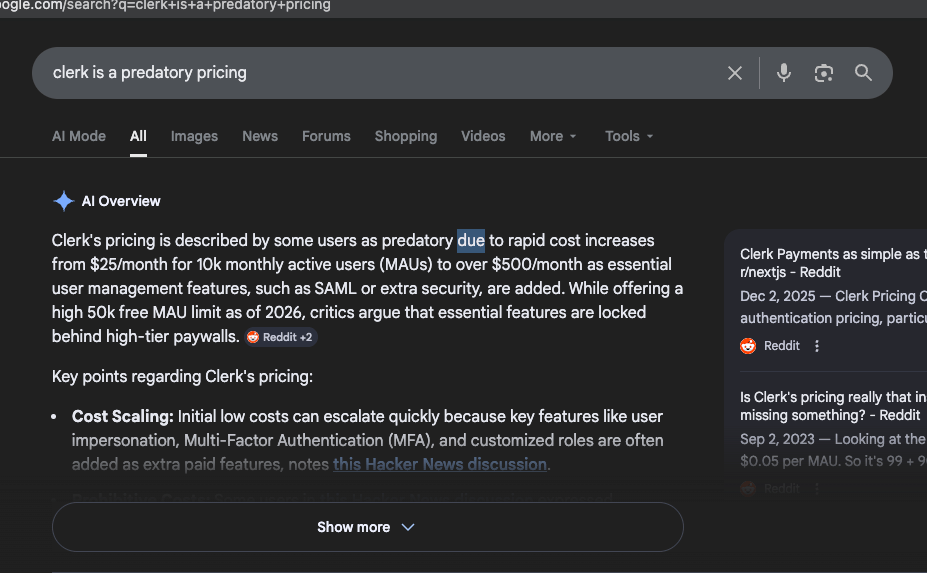Open this Hacker News discussion link
Viewport: 927px width, 573px height.
(440, 464)
